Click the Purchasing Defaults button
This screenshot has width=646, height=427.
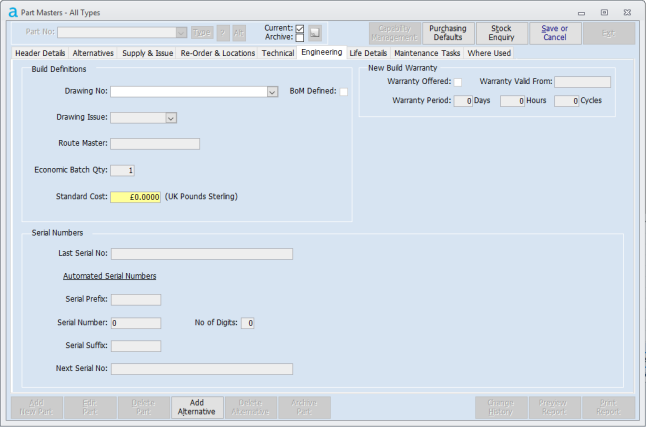click(447, 33)
